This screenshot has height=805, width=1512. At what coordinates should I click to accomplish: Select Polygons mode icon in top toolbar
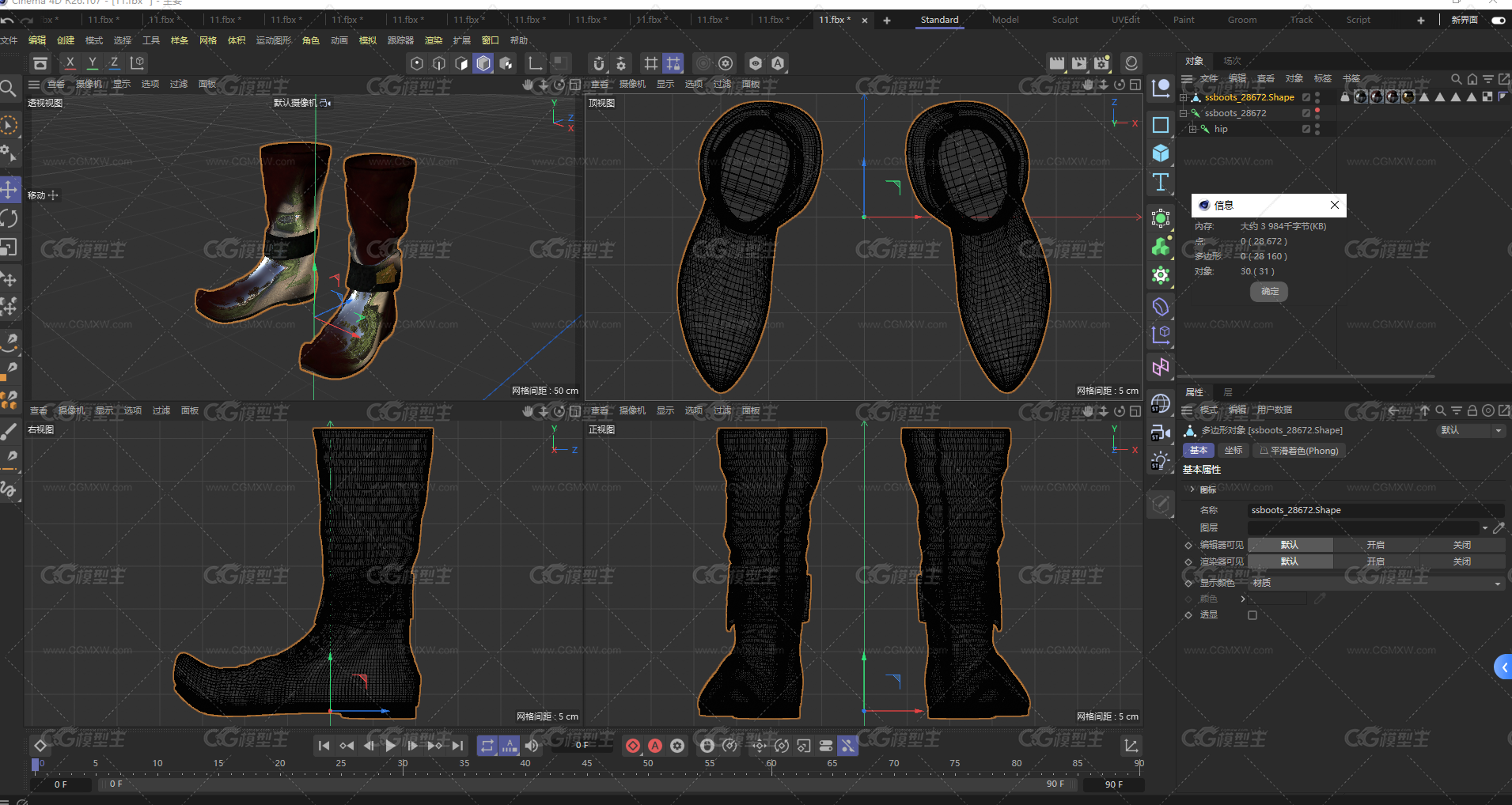461,63
